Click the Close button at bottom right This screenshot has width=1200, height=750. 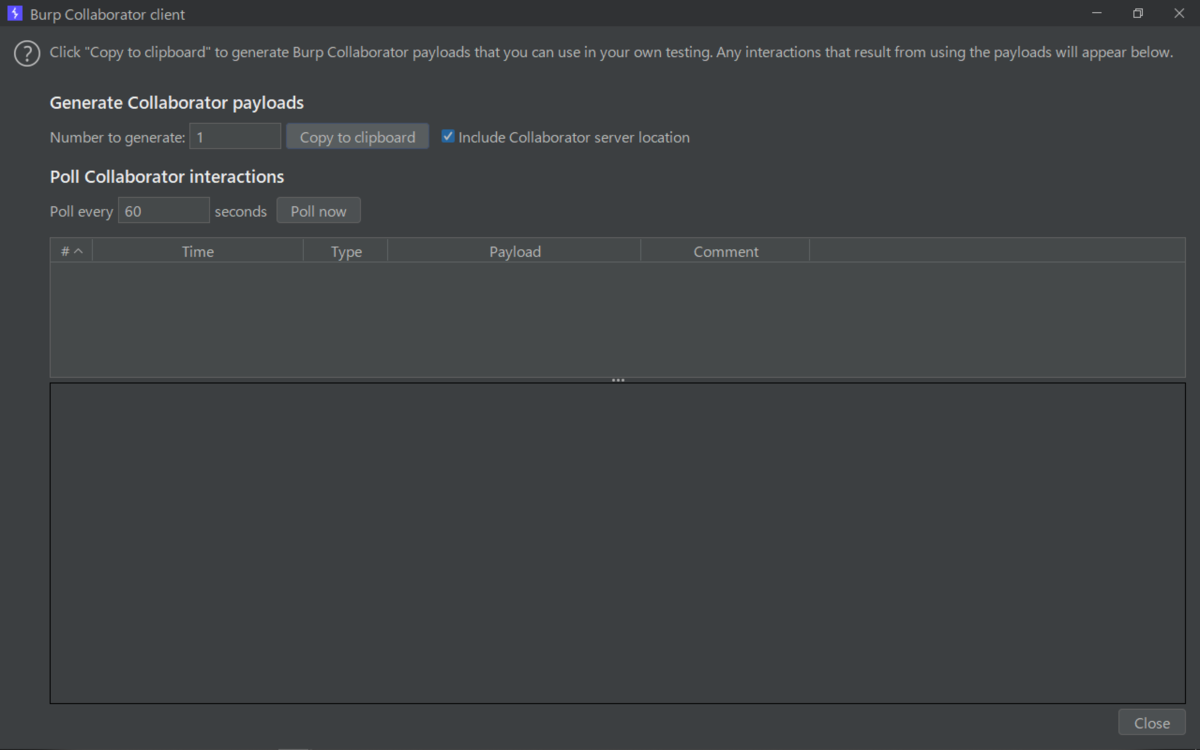pos(1152,723)
